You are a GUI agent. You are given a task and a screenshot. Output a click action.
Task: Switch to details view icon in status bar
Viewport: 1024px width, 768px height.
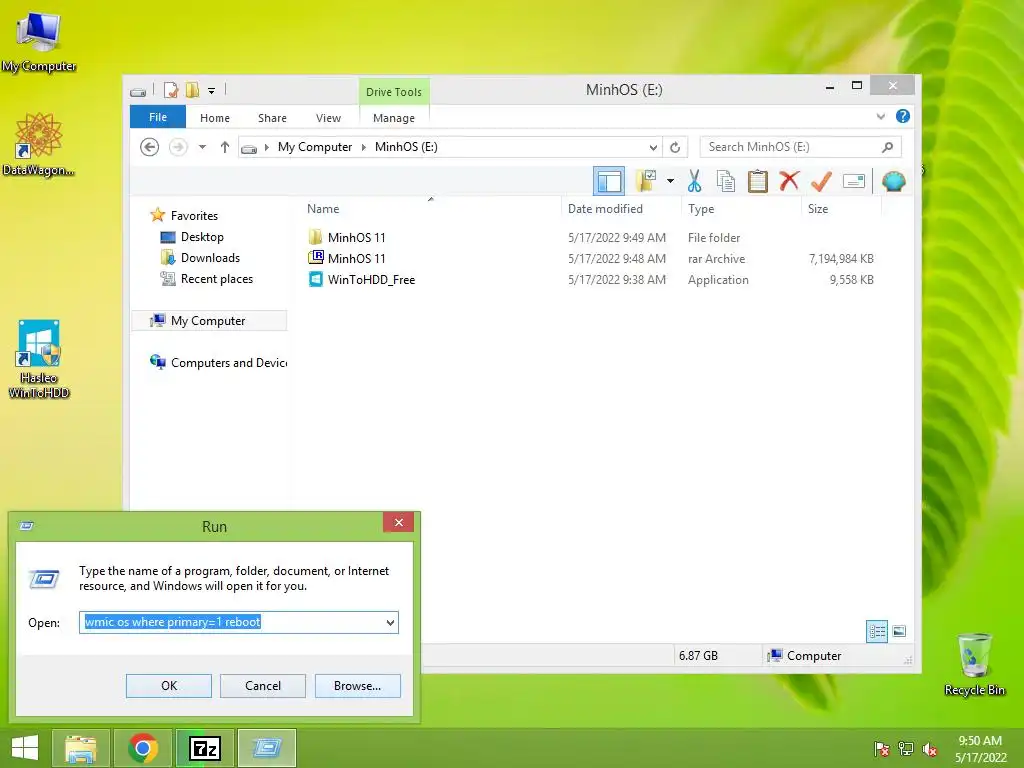(876, 631)
